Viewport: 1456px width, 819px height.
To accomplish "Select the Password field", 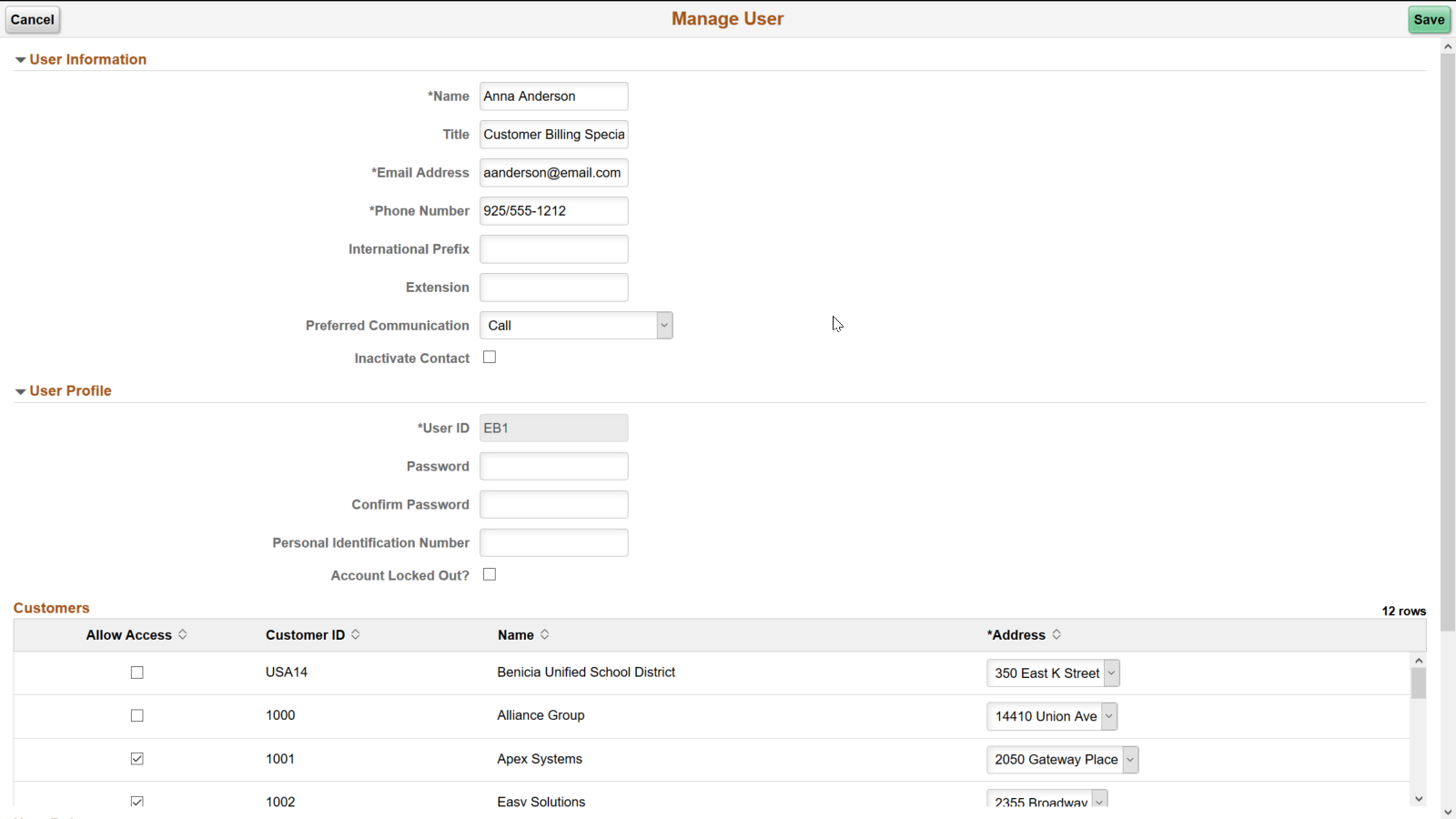I will tap(553, 466).
